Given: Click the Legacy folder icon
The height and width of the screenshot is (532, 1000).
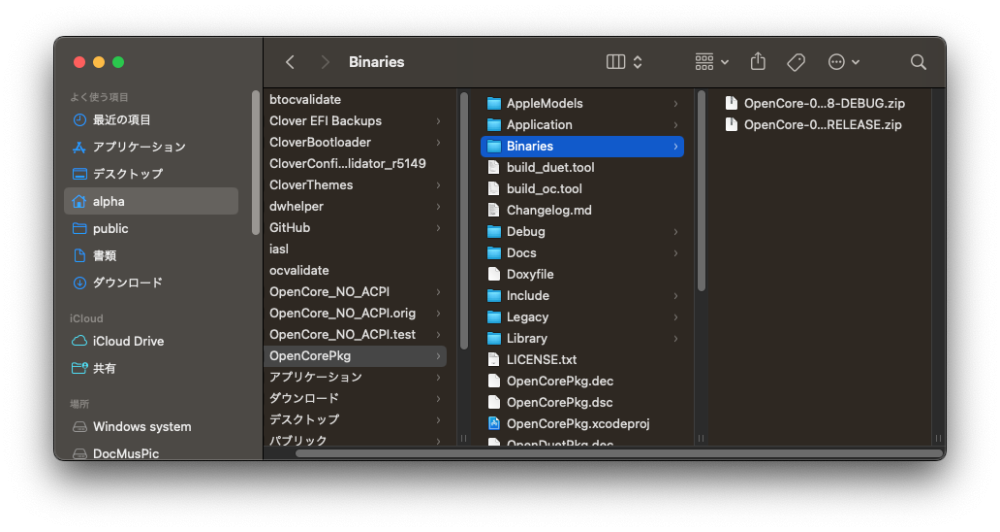Looking at the screenshot, I should click(x=494, y=317).
